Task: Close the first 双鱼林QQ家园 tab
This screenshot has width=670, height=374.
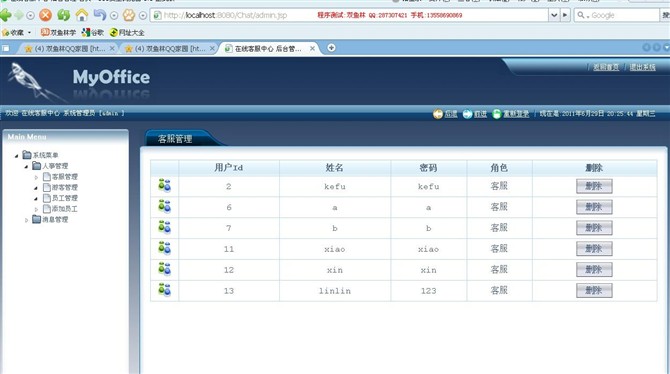Action: click(112, 49)
